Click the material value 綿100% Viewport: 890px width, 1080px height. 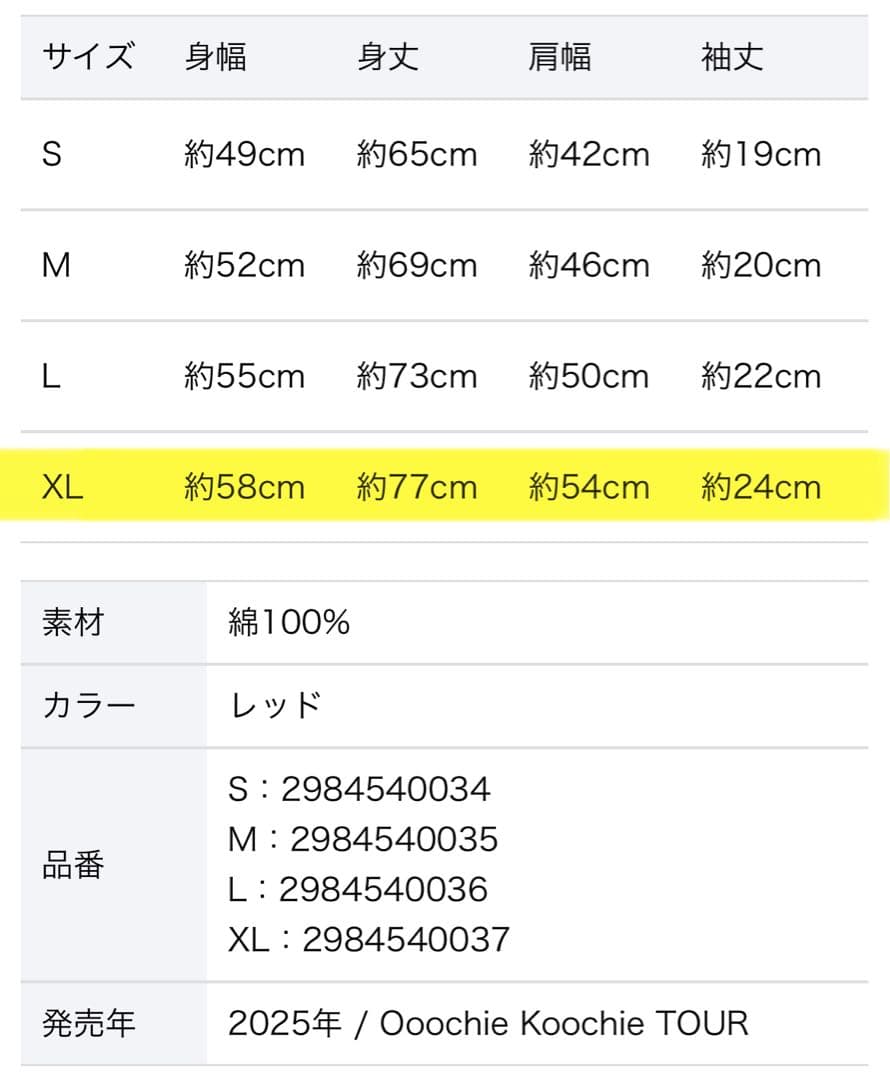click(289, 623)
